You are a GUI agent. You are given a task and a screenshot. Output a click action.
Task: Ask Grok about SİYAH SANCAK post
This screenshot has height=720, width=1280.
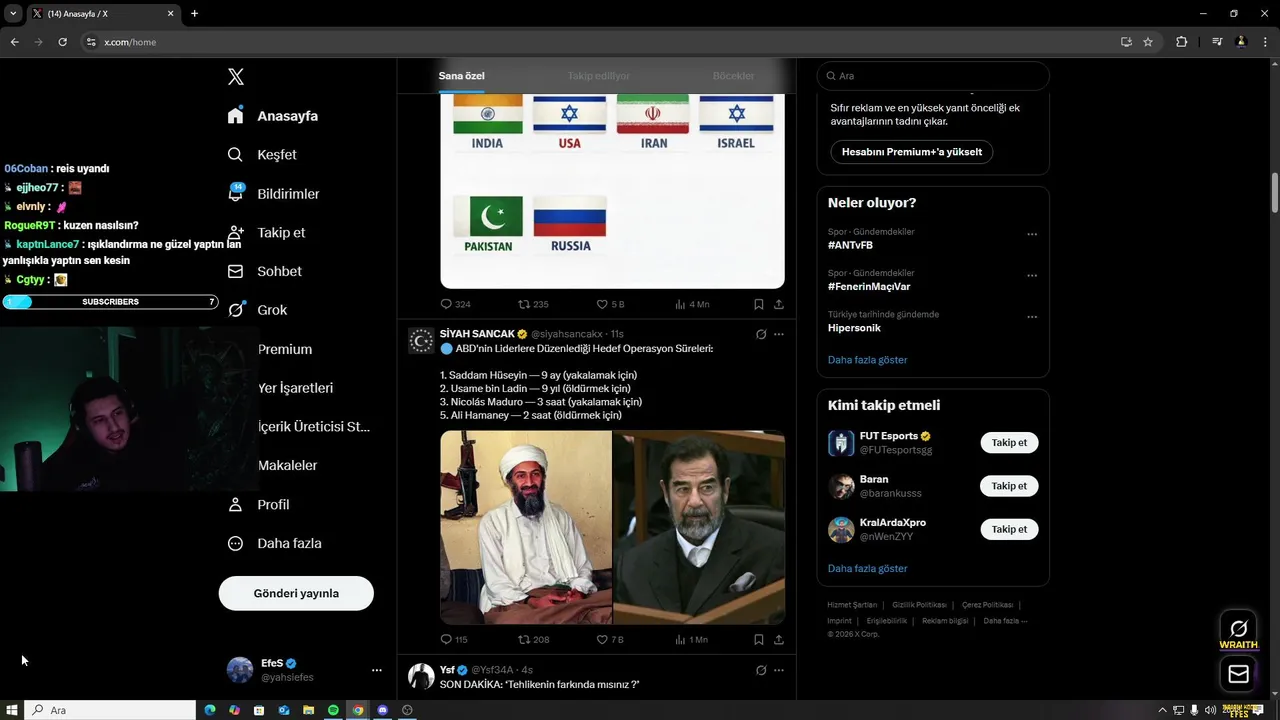761,334
